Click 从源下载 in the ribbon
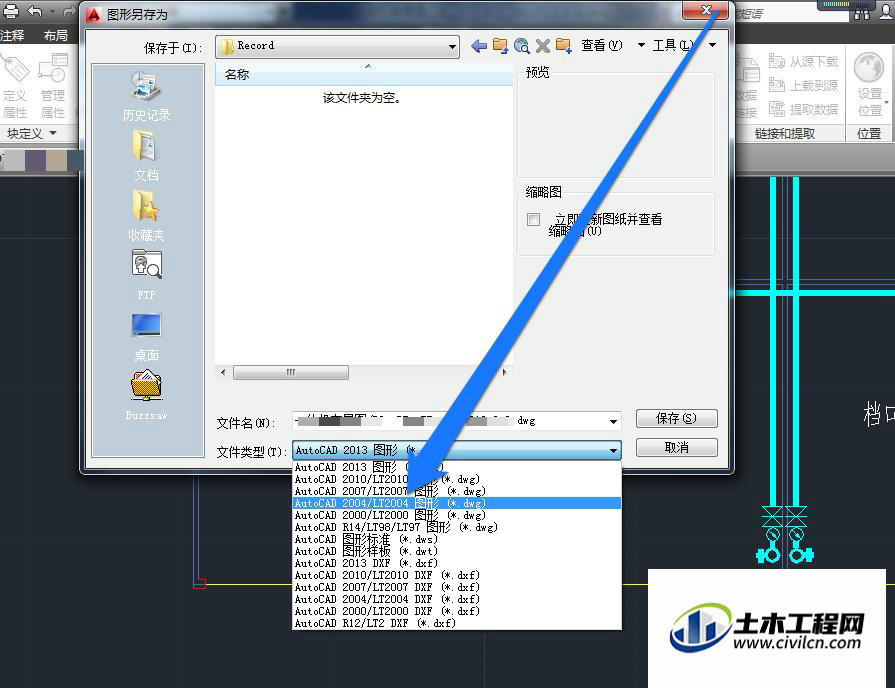This screenshot has width=895, height=688. [x=804, y=61]
